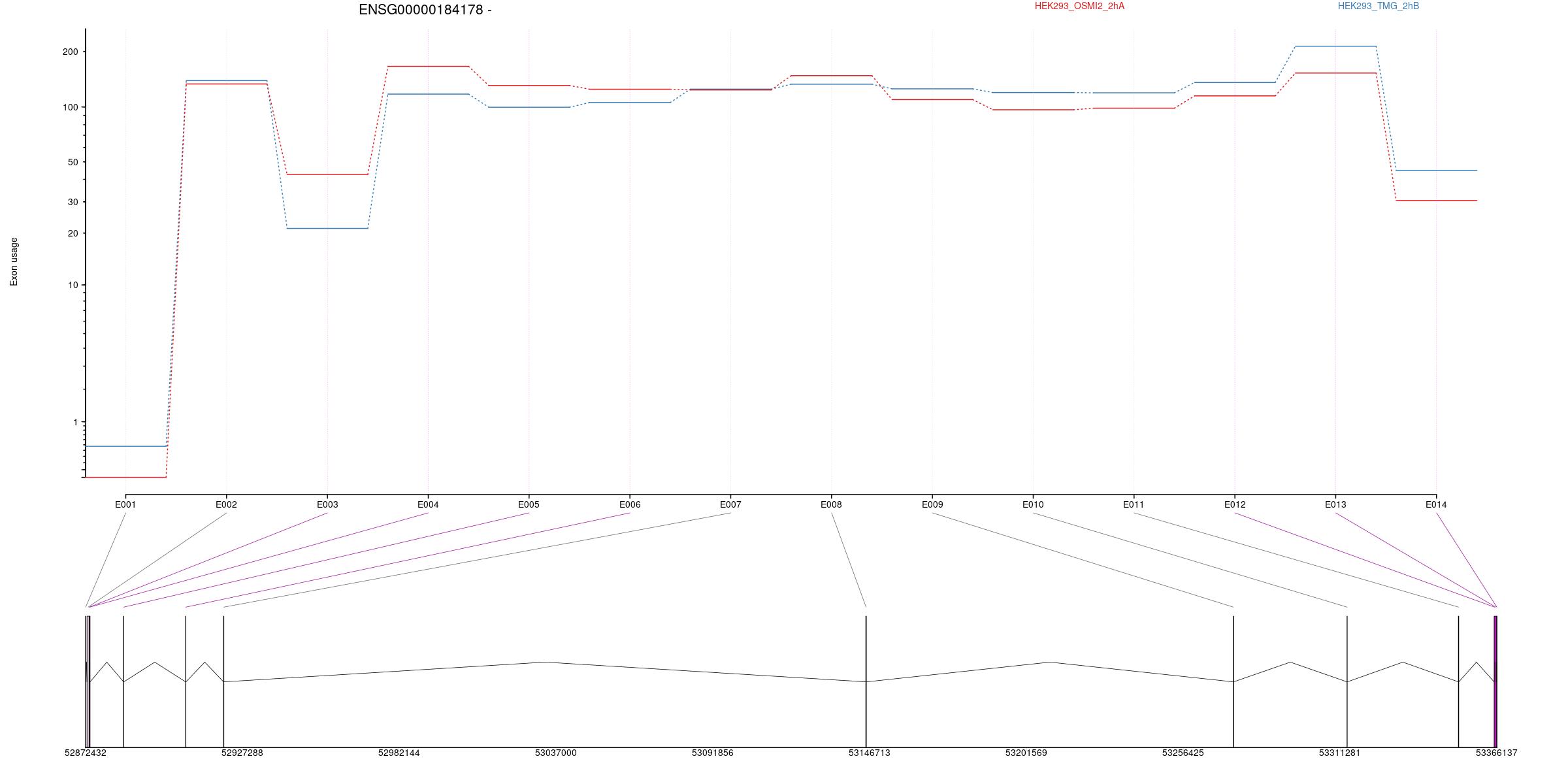The width and height of the screenshot is (1568, 784).
Task: Click genomic coordinate 52872432
Action: click(x=86, y=753)
